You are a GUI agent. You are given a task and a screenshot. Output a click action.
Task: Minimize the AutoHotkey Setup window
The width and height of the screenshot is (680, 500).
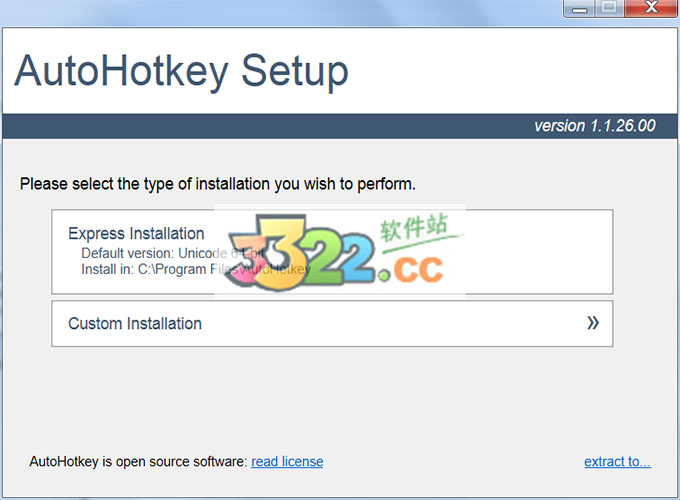(x=579, y=8)
